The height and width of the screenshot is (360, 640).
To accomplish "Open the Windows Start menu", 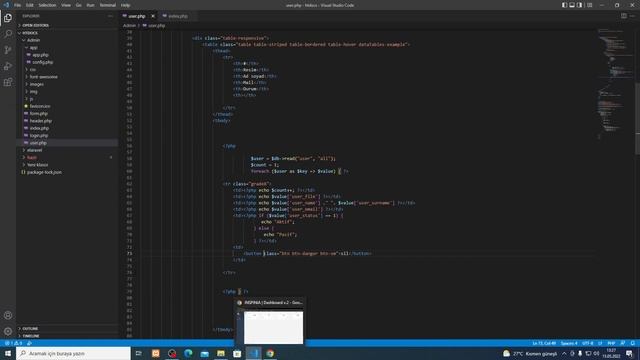I will pos(8,353).
